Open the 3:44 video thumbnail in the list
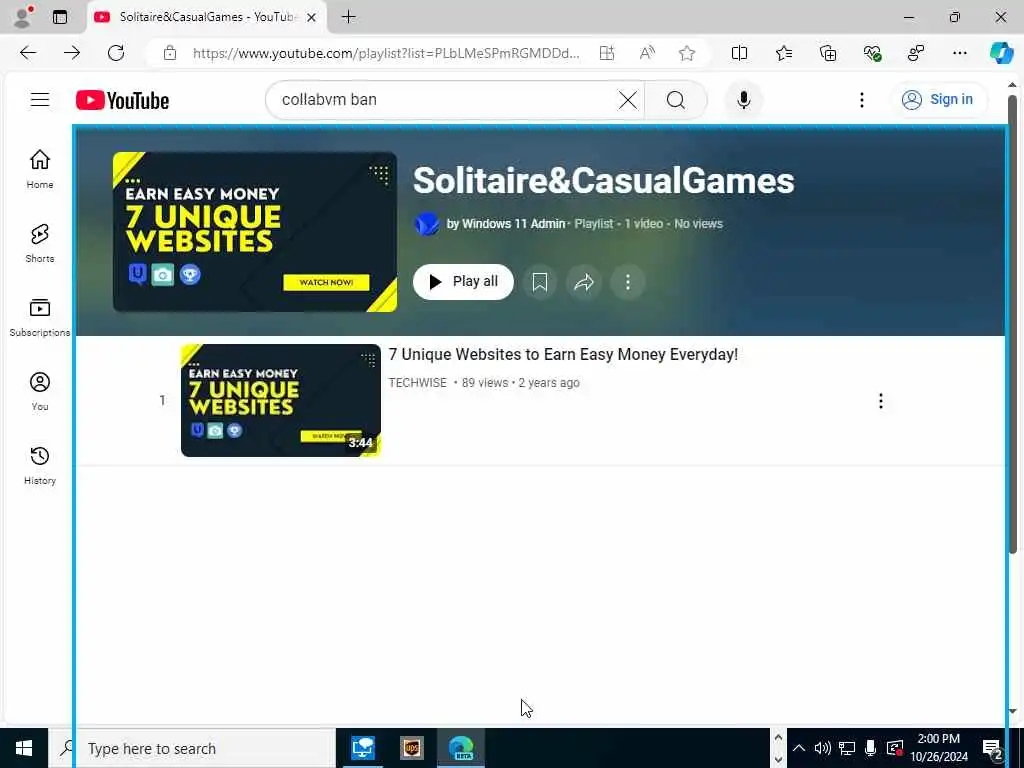 tap(281, 400)
